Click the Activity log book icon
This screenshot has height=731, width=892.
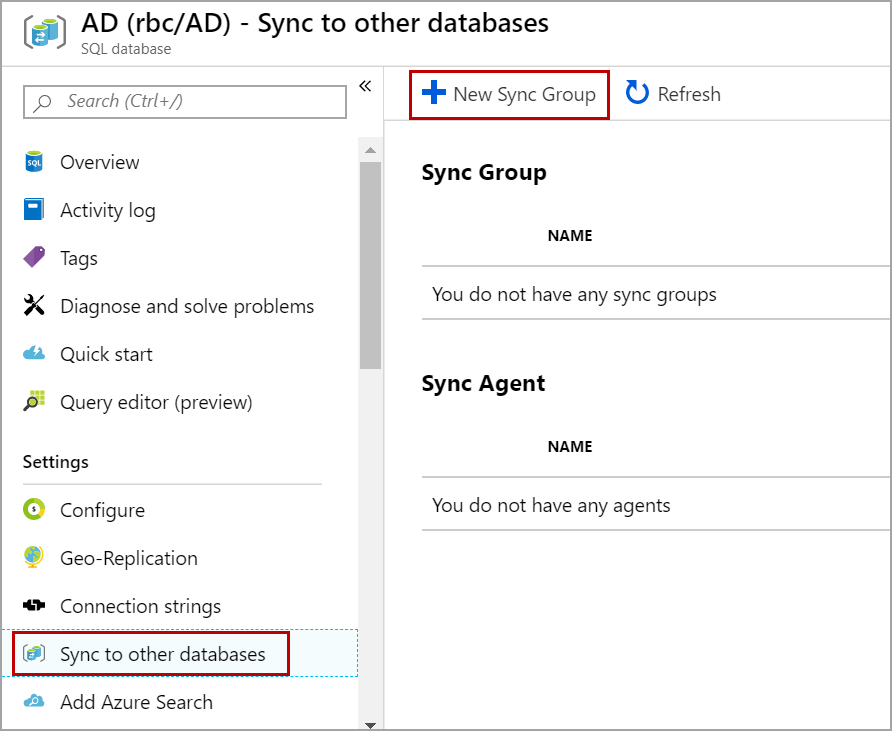(x=34, y=210)
